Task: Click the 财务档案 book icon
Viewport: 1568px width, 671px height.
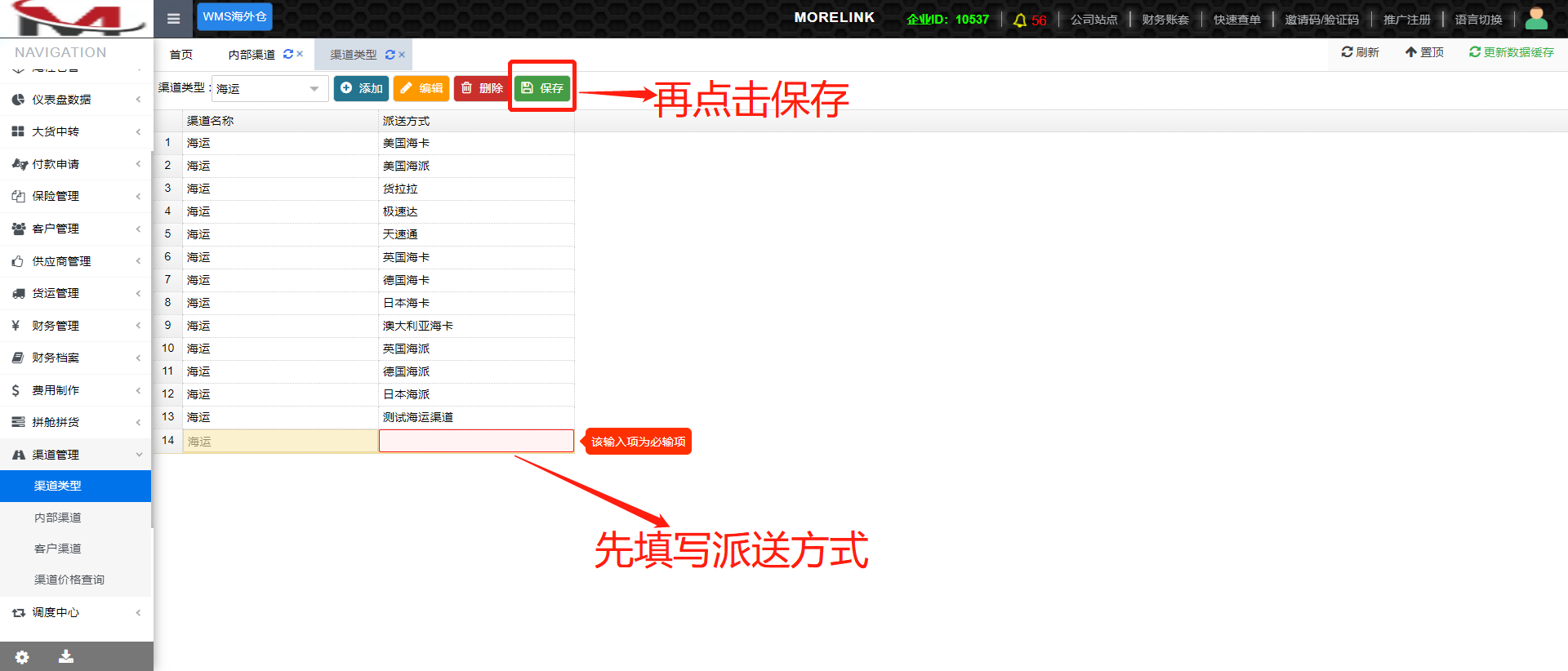Action: [18, 358]
